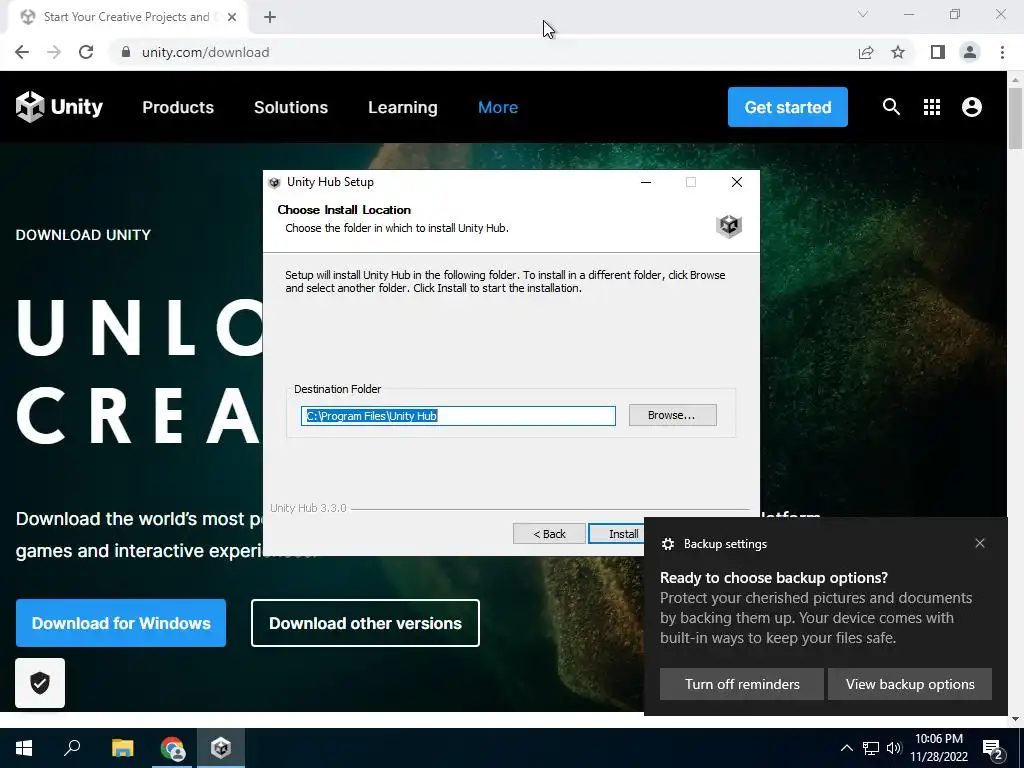The height and width of the screenshot is (768, 1024).
Task: Open File Explorer from the taskbar
Action: pos(122,748)
